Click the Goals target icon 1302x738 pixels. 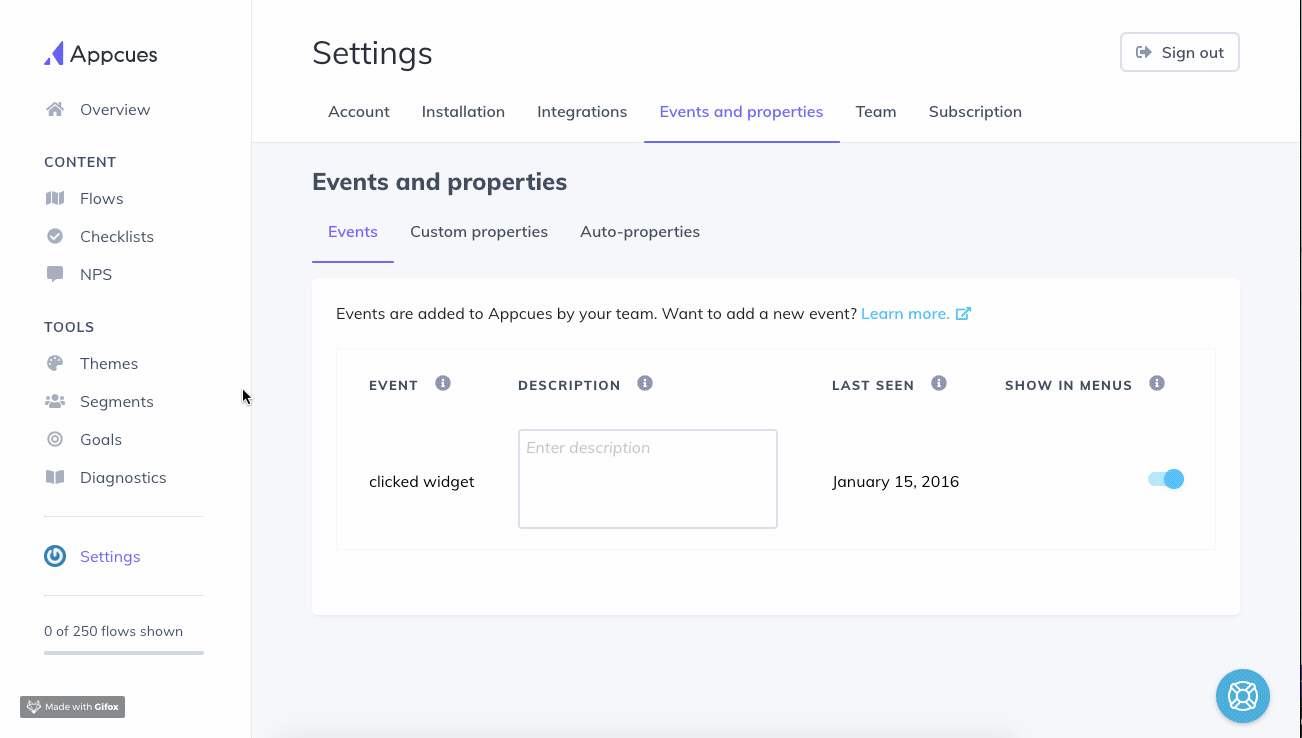pos(55,439)
